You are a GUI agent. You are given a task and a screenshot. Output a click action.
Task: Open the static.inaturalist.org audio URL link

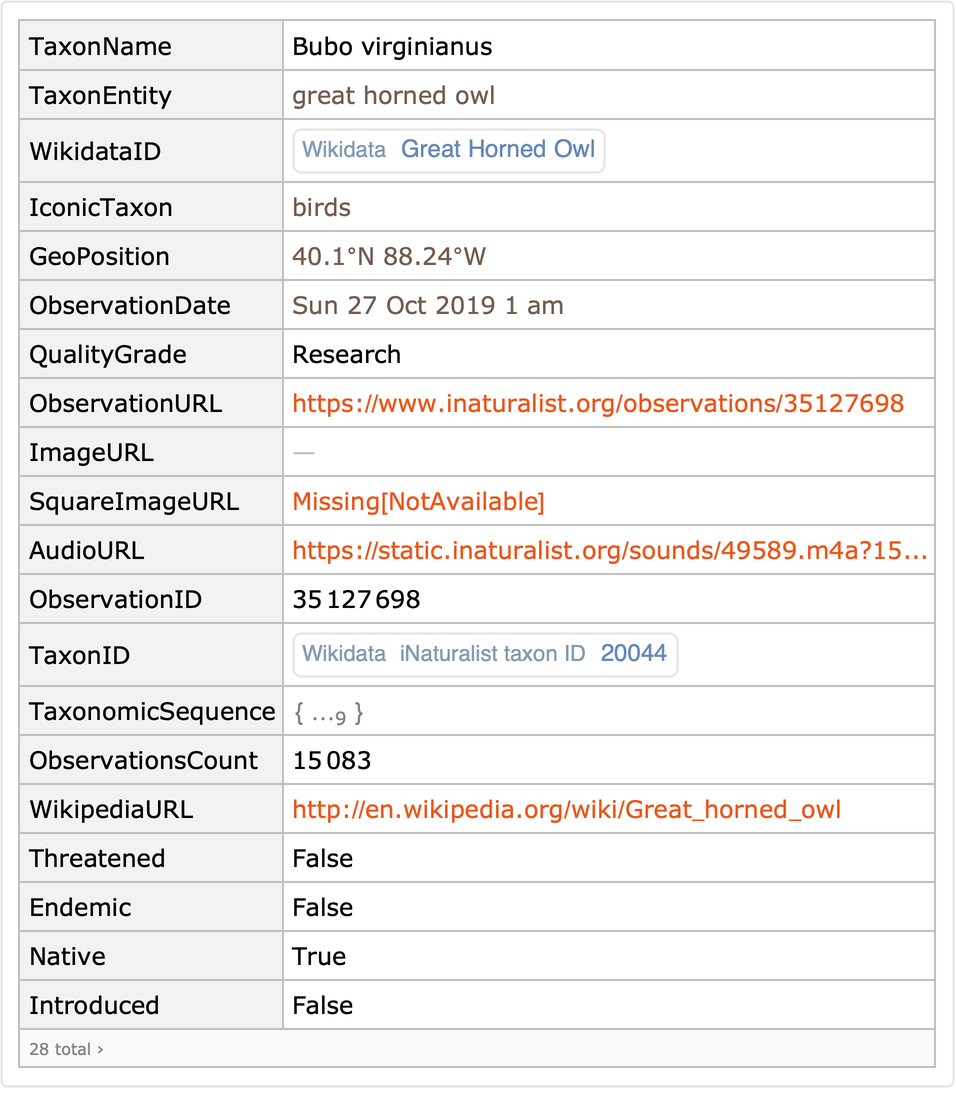[609, 551]
